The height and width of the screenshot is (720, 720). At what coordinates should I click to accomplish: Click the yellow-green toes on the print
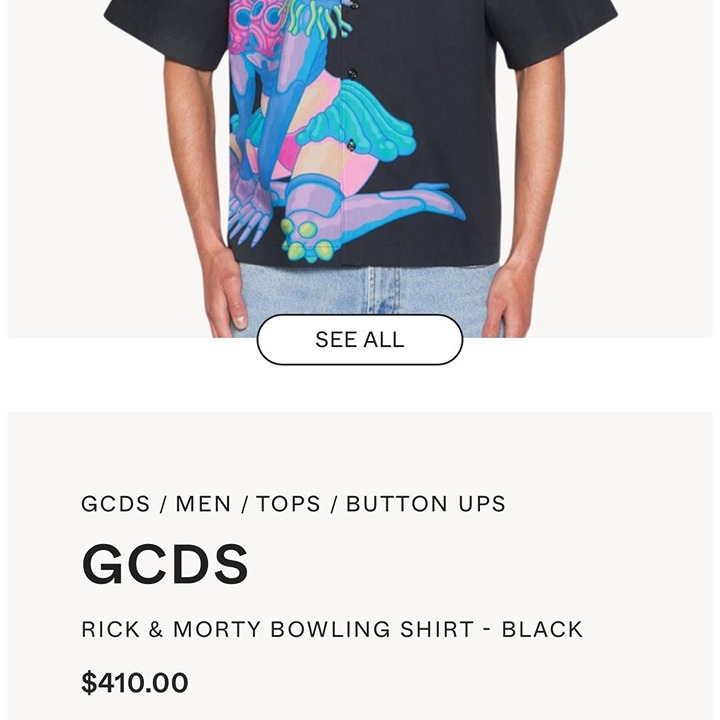[x=305, y=241]
